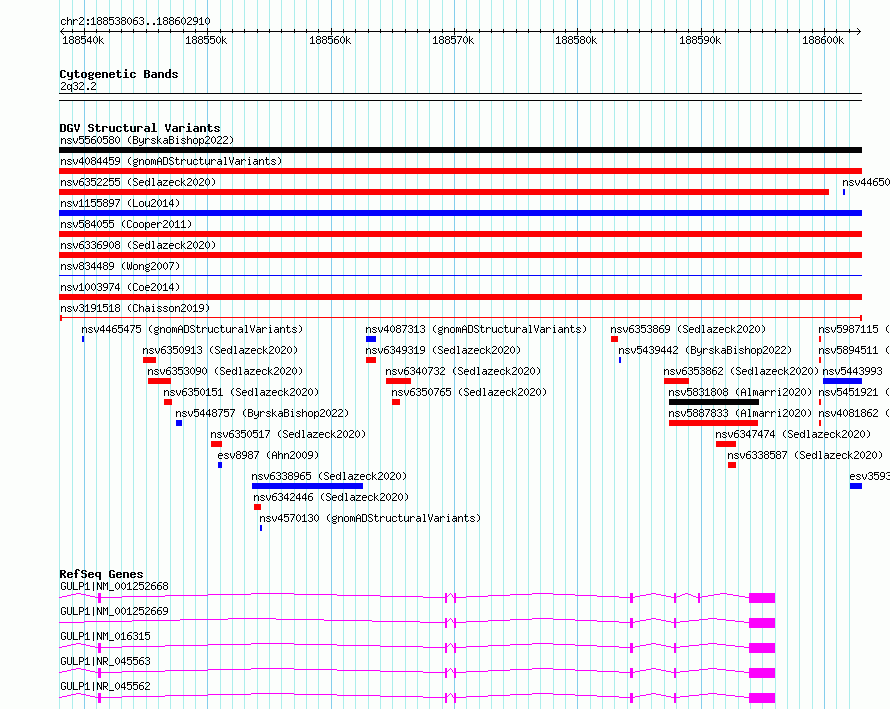Click the red bar under nsv6350913
This screenshot has height=709, width=890.
149,360
